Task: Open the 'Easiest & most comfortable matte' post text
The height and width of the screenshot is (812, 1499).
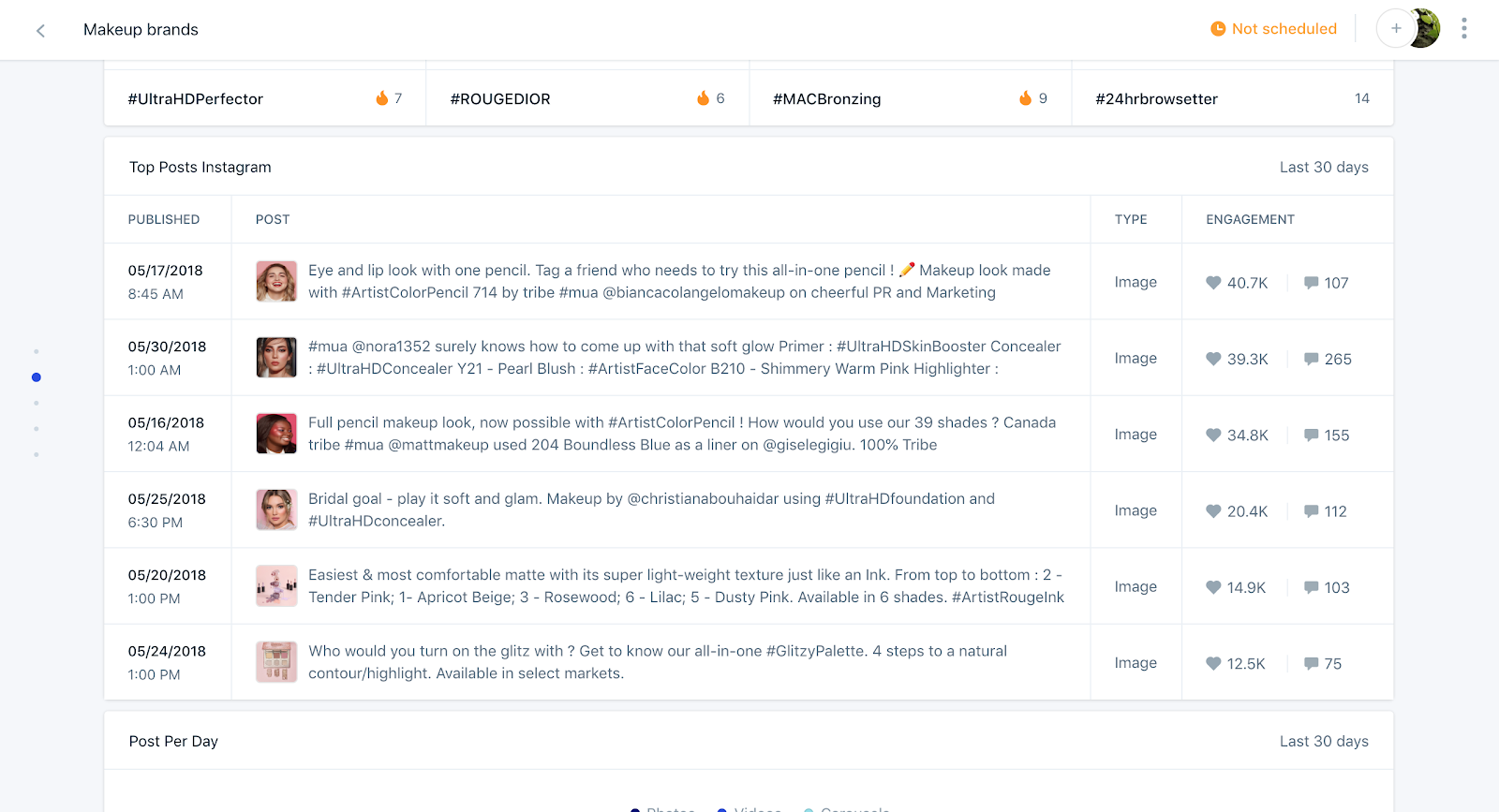Action: 687,585
